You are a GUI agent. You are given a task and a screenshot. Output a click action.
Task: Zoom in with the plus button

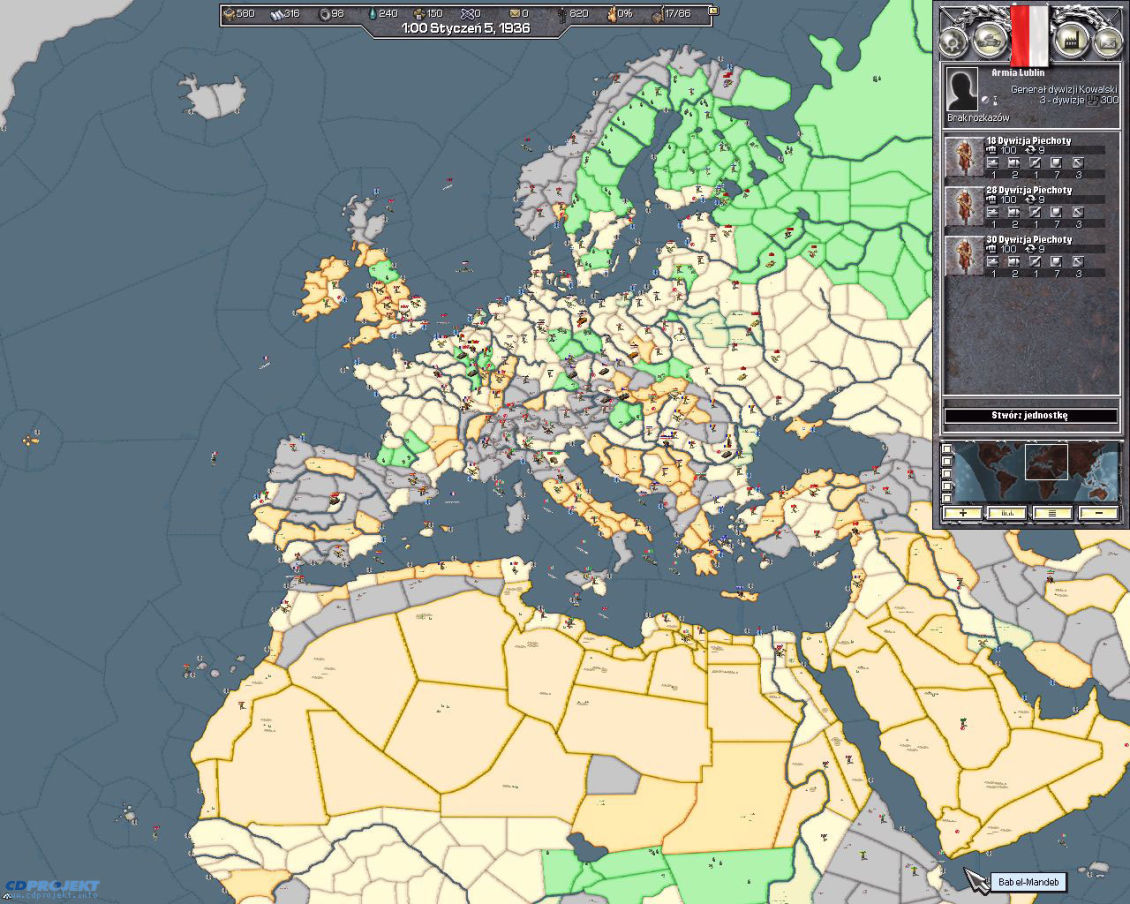click(963, 513)
